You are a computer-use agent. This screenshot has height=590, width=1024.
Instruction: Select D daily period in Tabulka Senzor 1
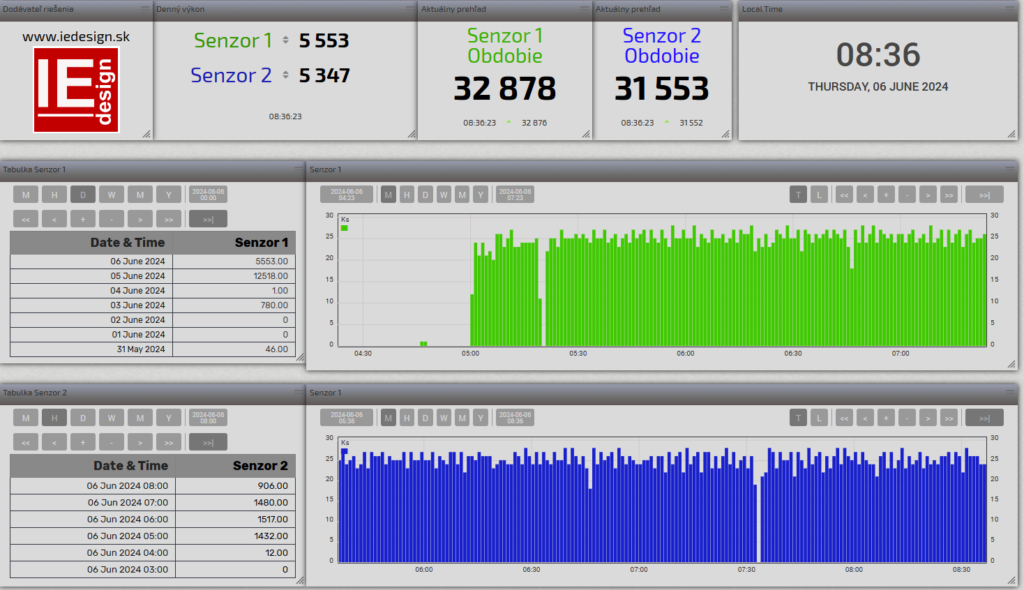(83, 195)
